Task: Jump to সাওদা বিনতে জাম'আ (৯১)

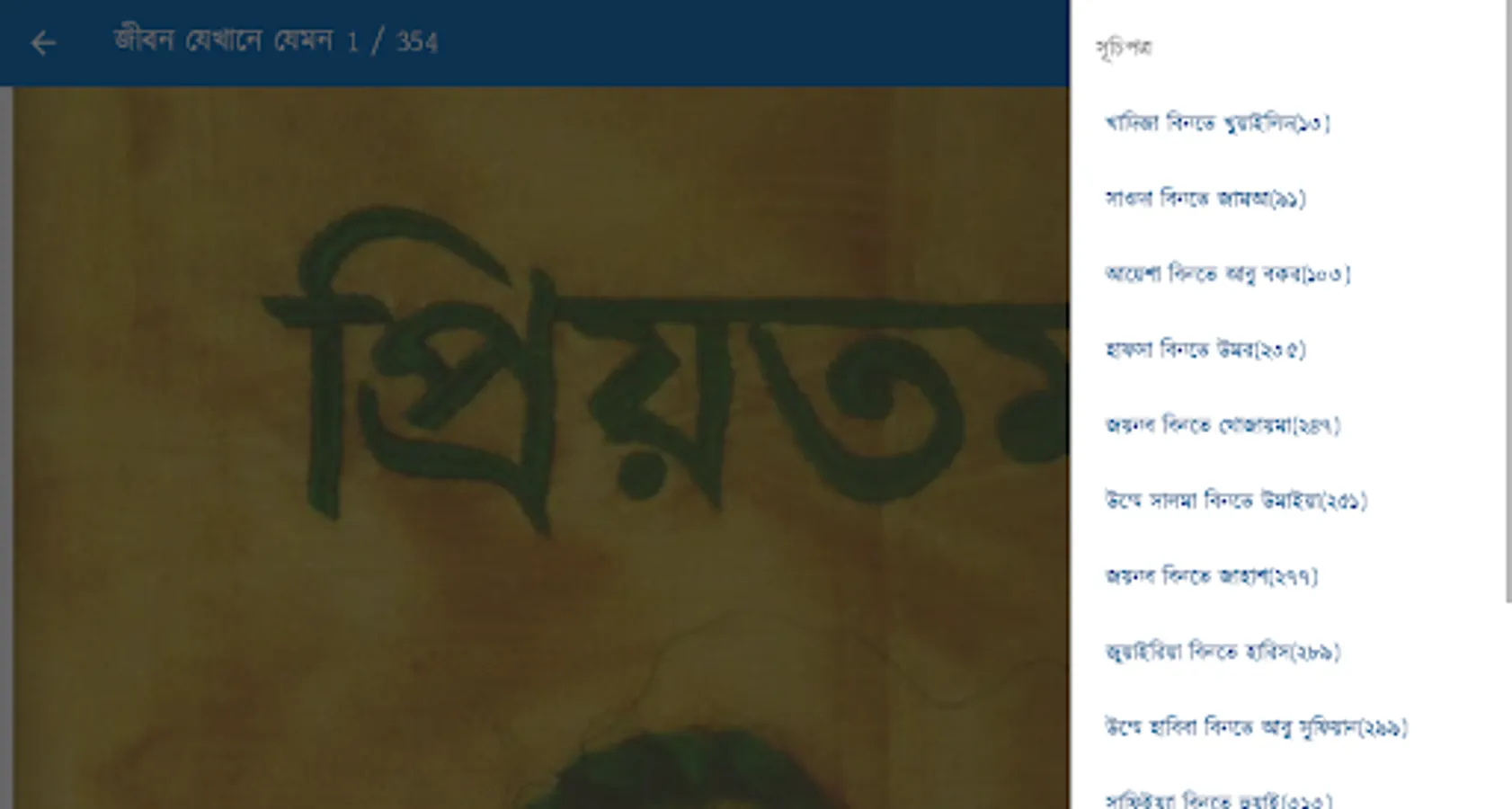Action: tap(1205, 198)
